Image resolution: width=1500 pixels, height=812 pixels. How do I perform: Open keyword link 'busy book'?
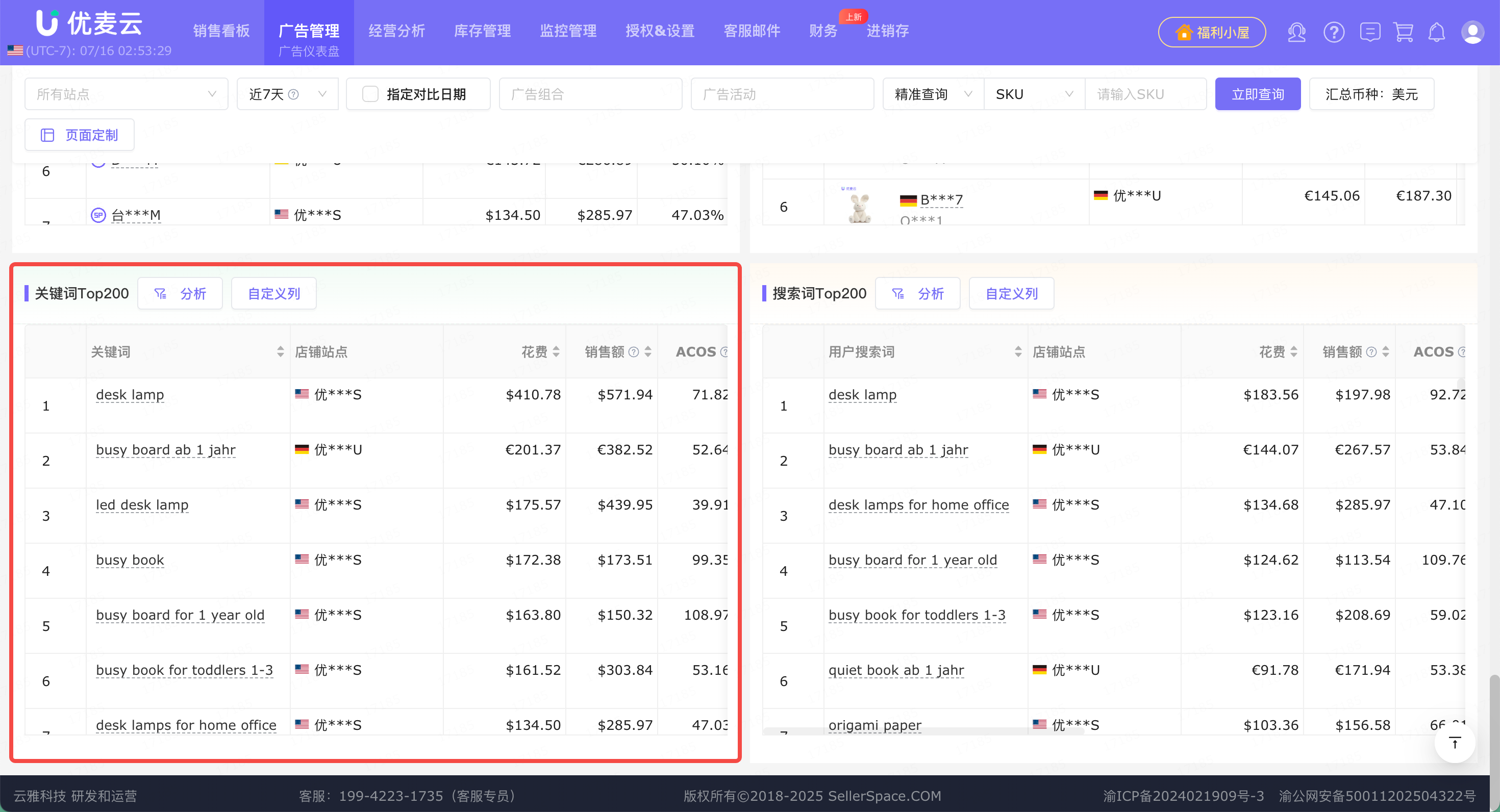130,560
